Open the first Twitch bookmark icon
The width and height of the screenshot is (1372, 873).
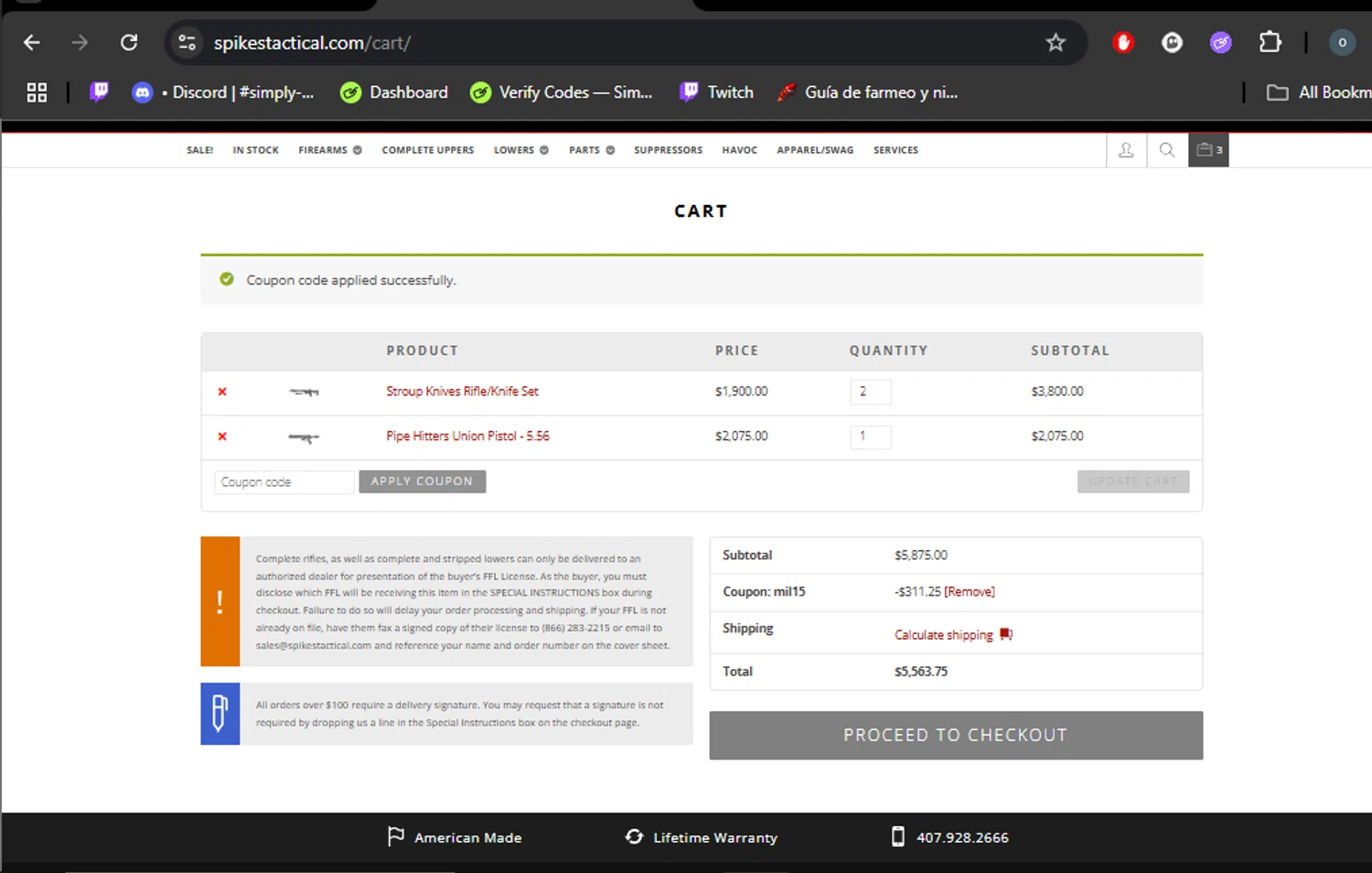coord(99,92)
